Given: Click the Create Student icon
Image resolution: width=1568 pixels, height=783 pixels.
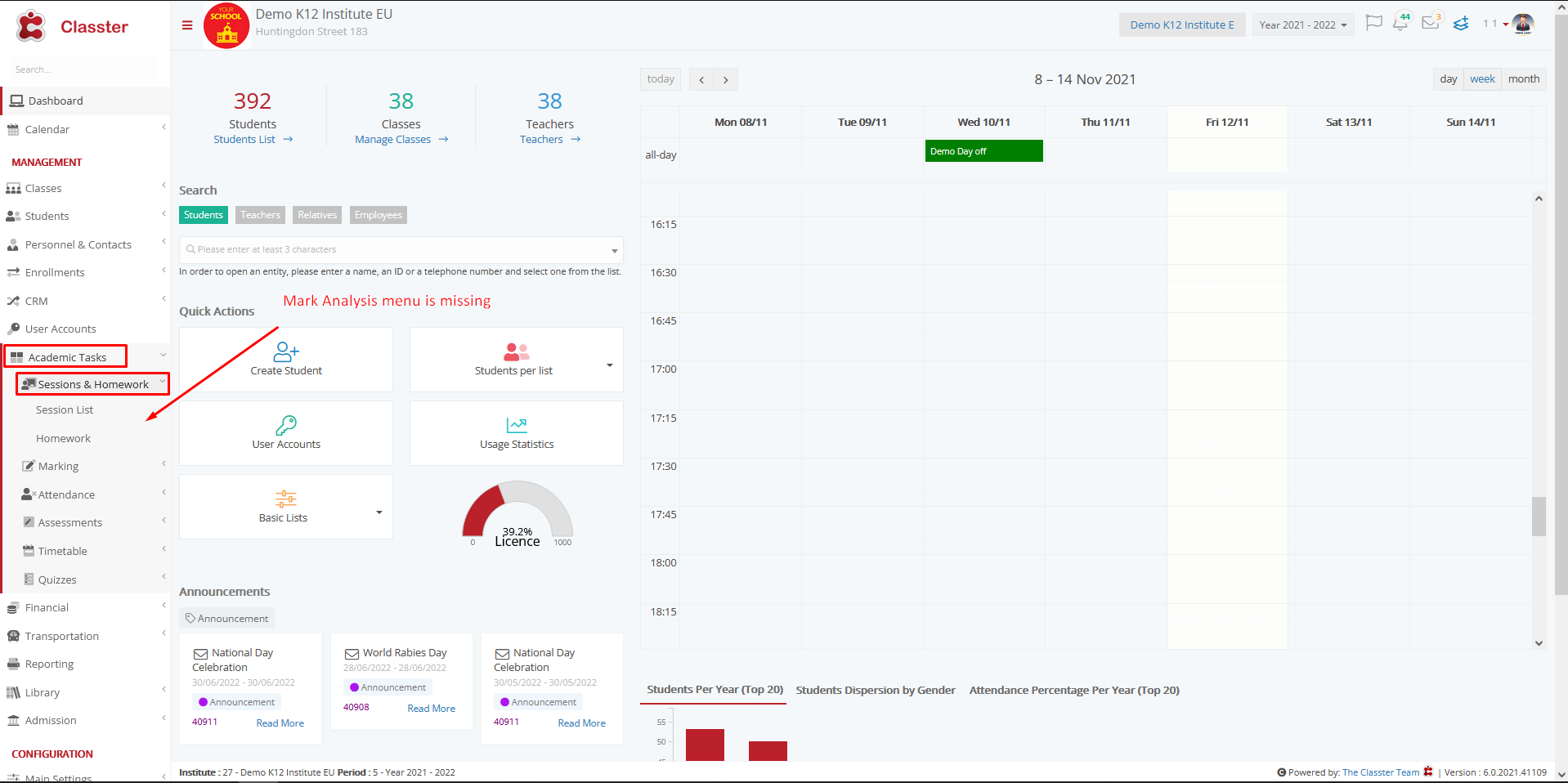Looking at the screenshot, I should (286, 351).
